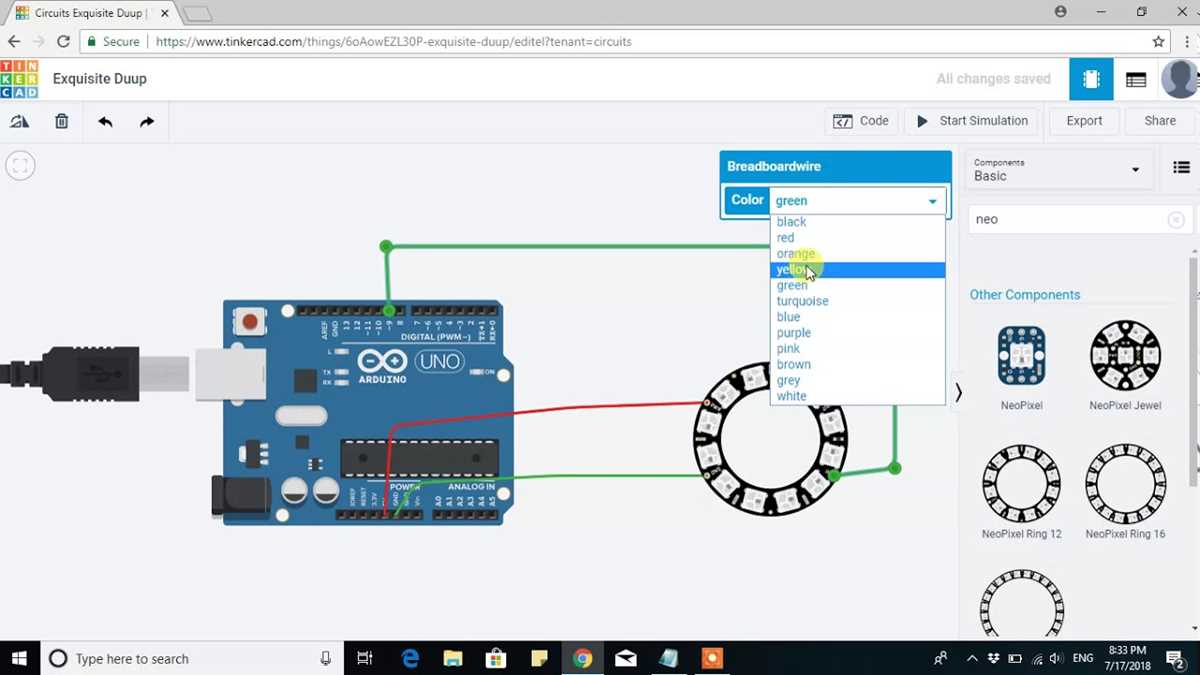Open the wire Color dropdown
This screenshot has width=1200, height=675.
tap(857, 200)
